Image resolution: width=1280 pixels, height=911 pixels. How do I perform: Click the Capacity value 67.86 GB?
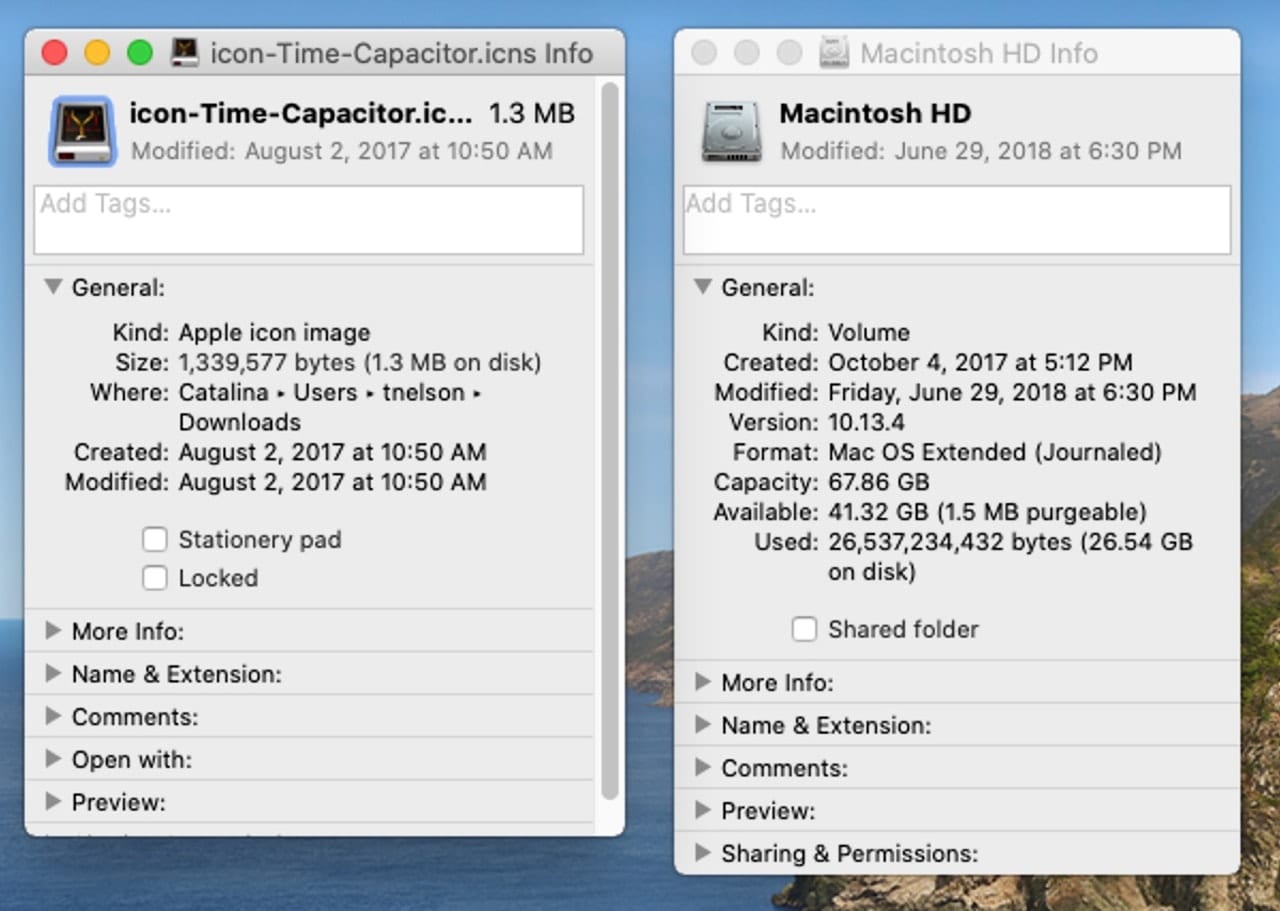[879, 482]
